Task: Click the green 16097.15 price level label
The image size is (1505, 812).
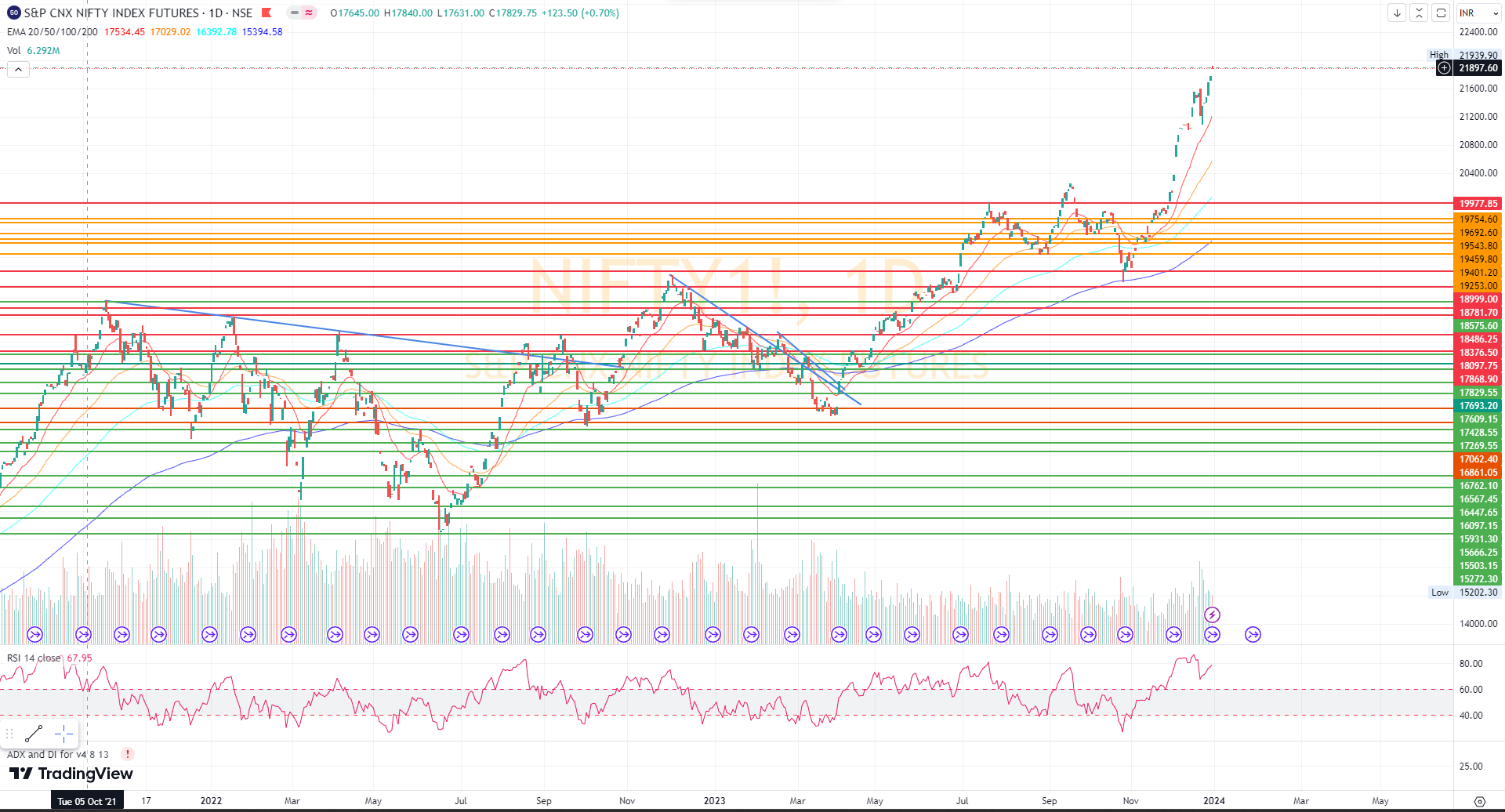Action: (1478, 526)
